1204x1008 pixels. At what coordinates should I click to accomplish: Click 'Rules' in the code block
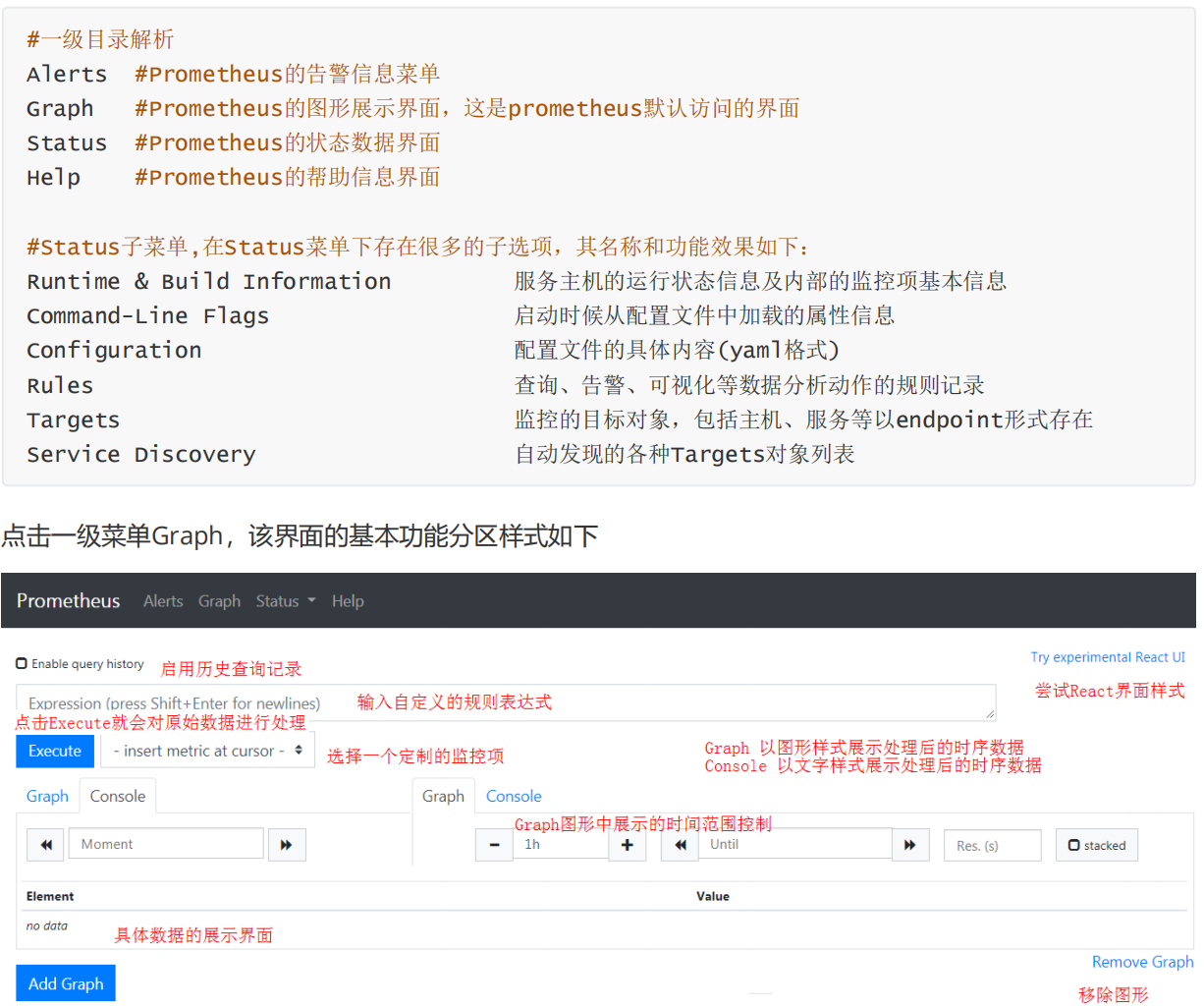pyautogui.click(x=60, y=385)
